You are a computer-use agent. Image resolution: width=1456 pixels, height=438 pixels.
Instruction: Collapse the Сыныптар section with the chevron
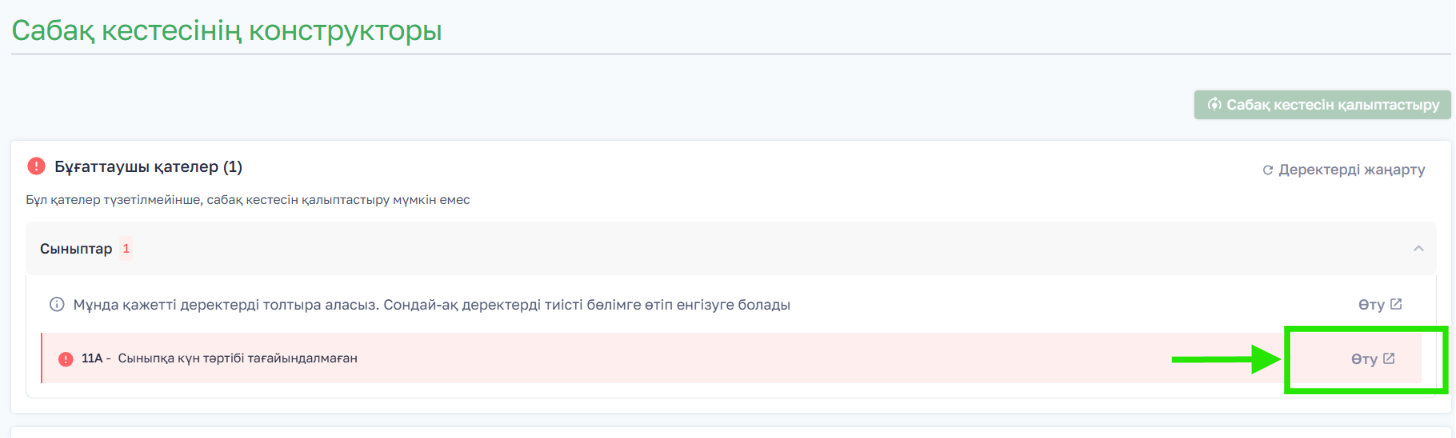(1418, 248)
